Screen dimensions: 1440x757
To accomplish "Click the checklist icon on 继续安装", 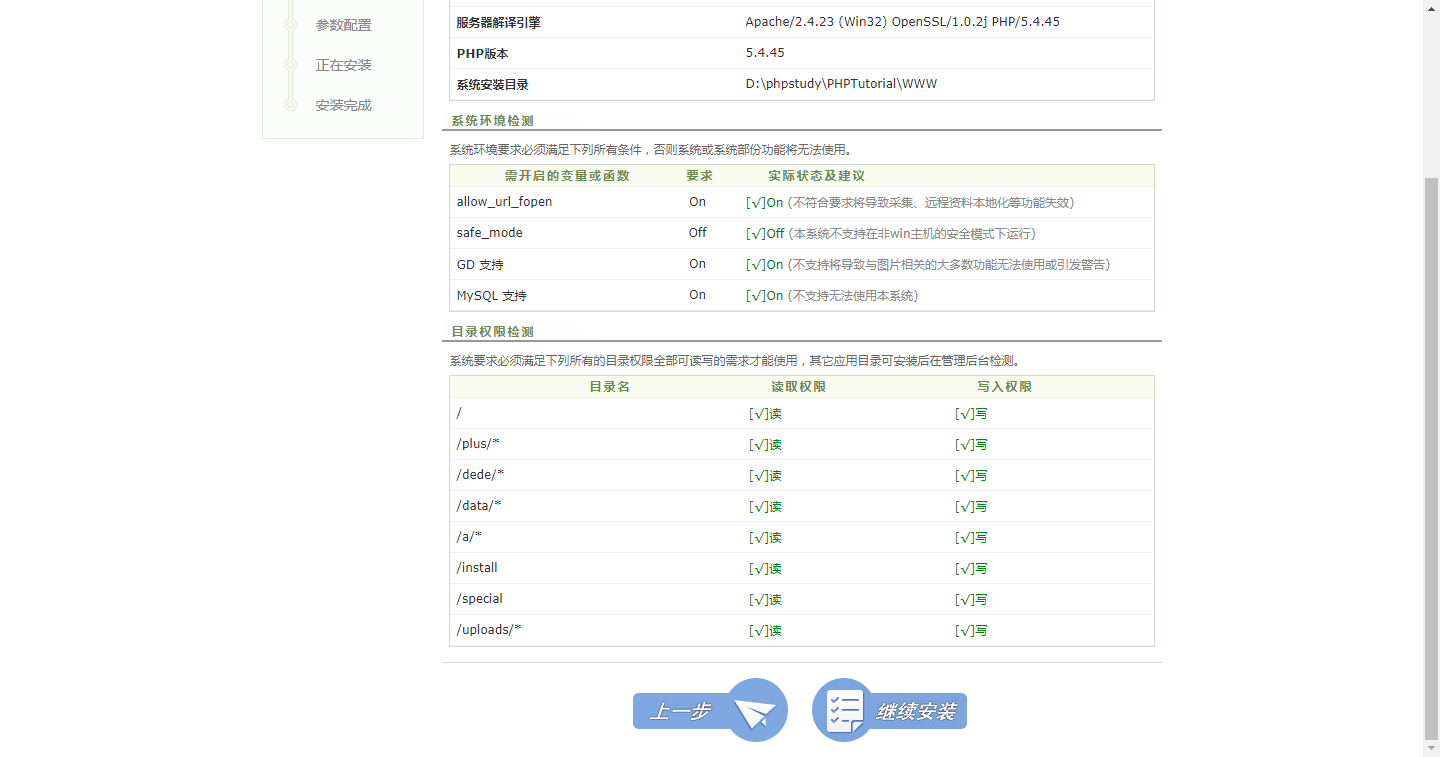I will coord(844,711).
